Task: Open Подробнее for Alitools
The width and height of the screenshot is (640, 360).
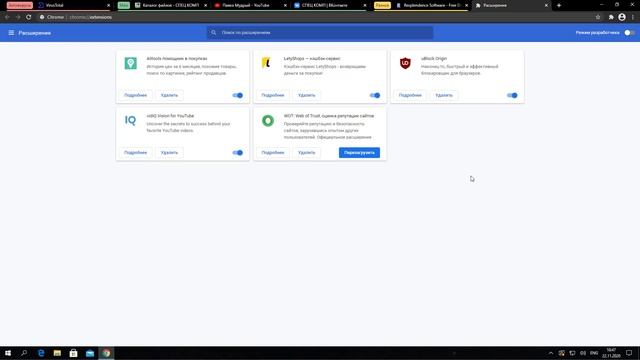Action: click(x=136, y=96)
